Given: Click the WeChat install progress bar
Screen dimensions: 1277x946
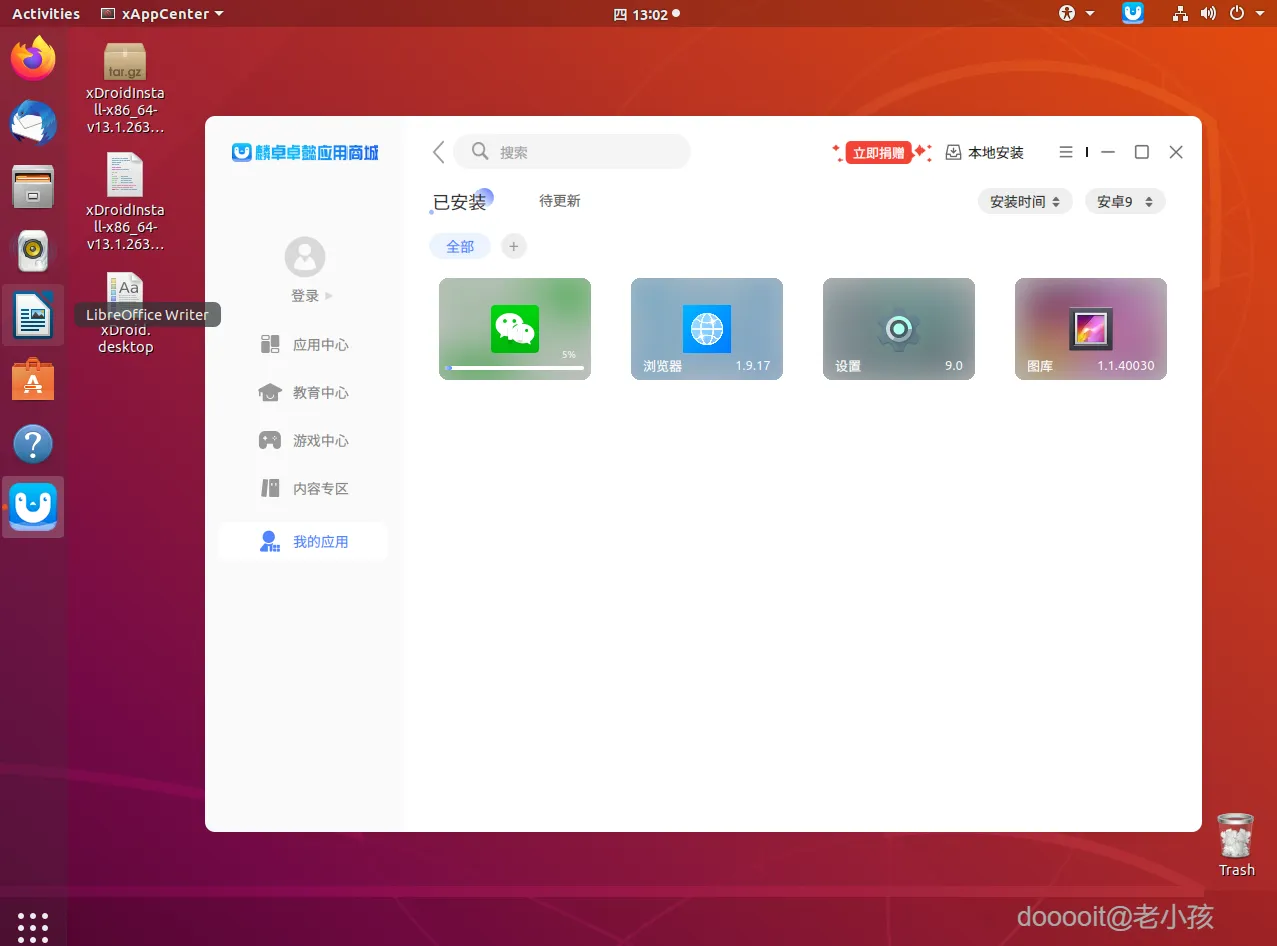Looking at the screenshot, I should click(515, 368).
